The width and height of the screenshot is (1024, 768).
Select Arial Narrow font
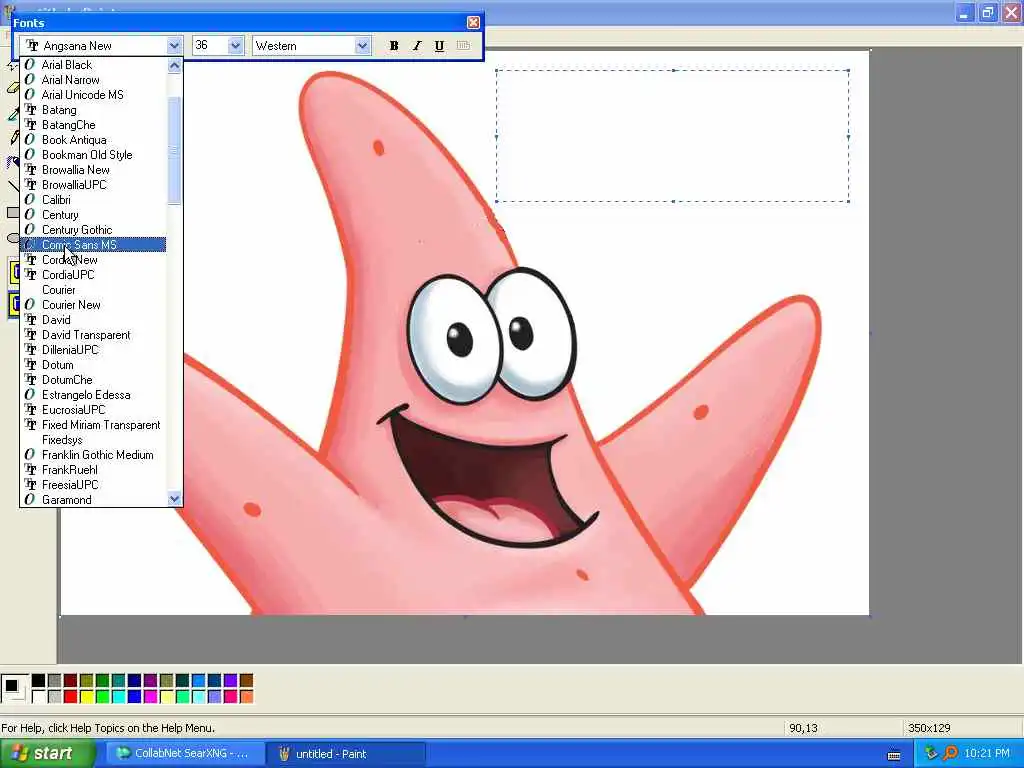tap(93, 80)
